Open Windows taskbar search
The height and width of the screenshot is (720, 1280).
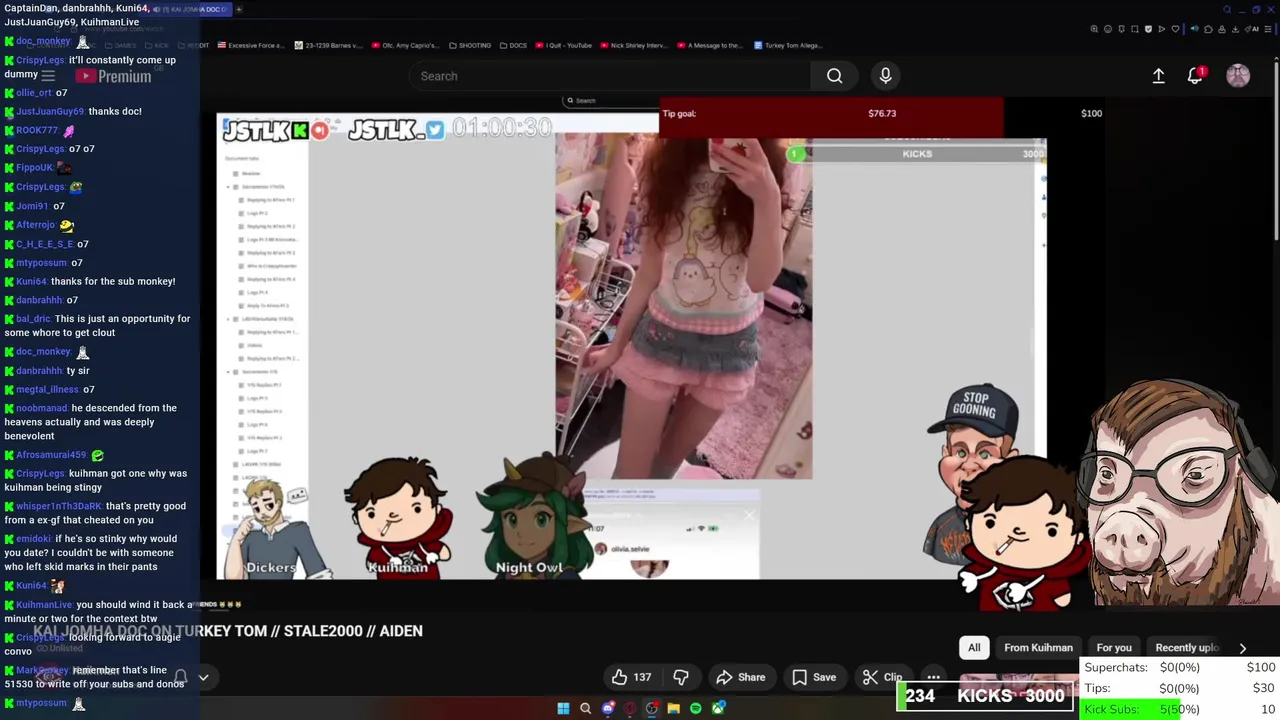point(585,709)
